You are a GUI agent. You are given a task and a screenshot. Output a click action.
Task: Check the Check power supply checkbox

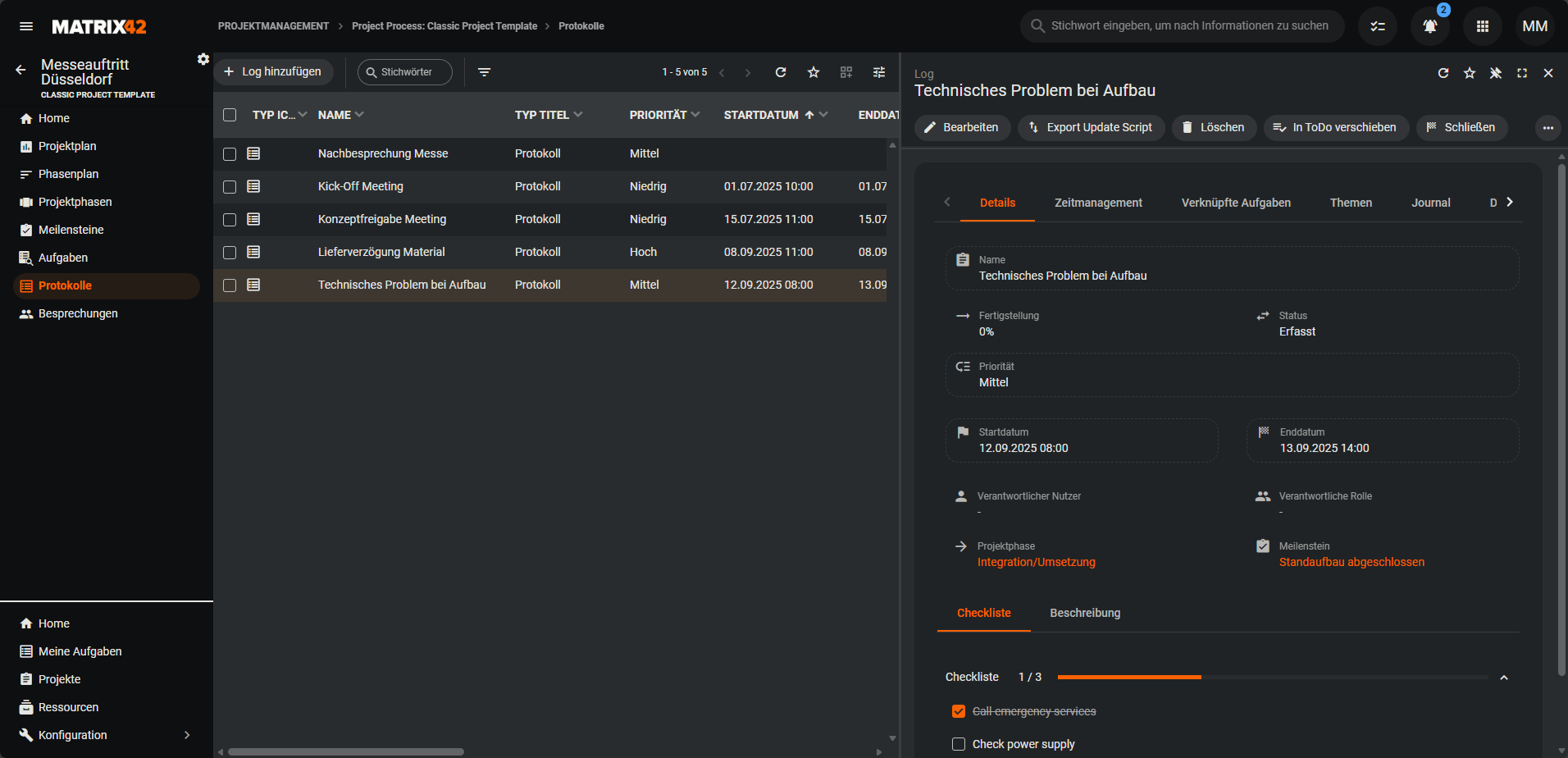point(959,744)
